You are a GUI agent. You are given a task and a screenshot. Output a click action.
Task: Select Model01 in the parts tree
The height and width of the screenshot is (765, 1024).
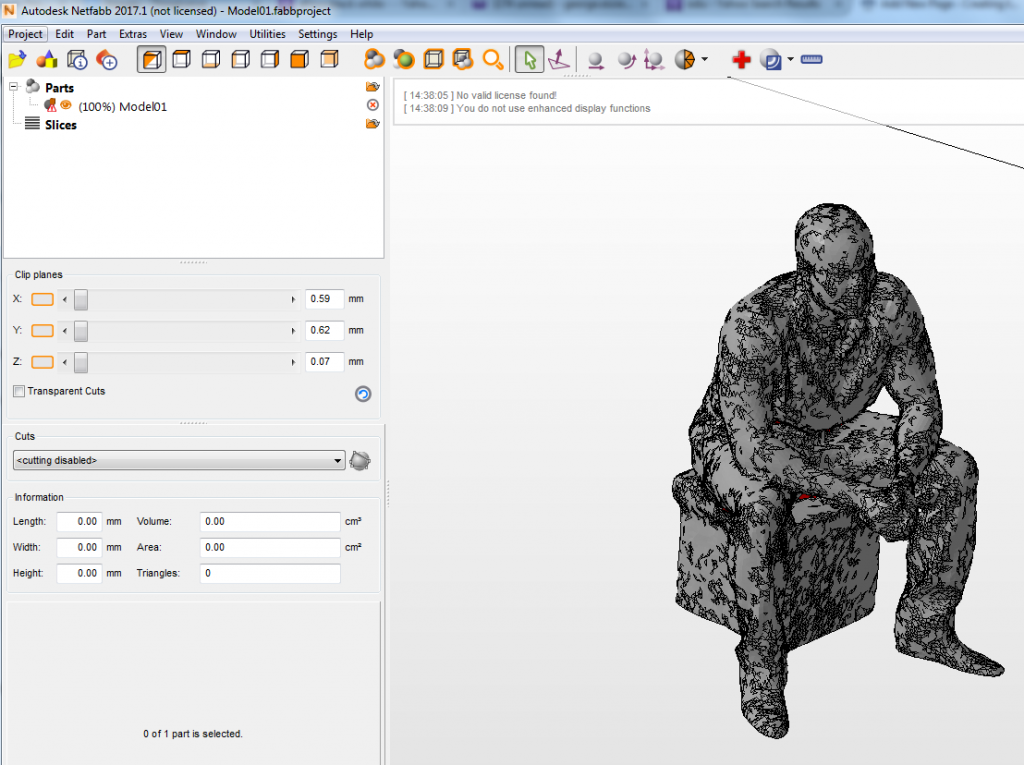(x=123, y=106)
